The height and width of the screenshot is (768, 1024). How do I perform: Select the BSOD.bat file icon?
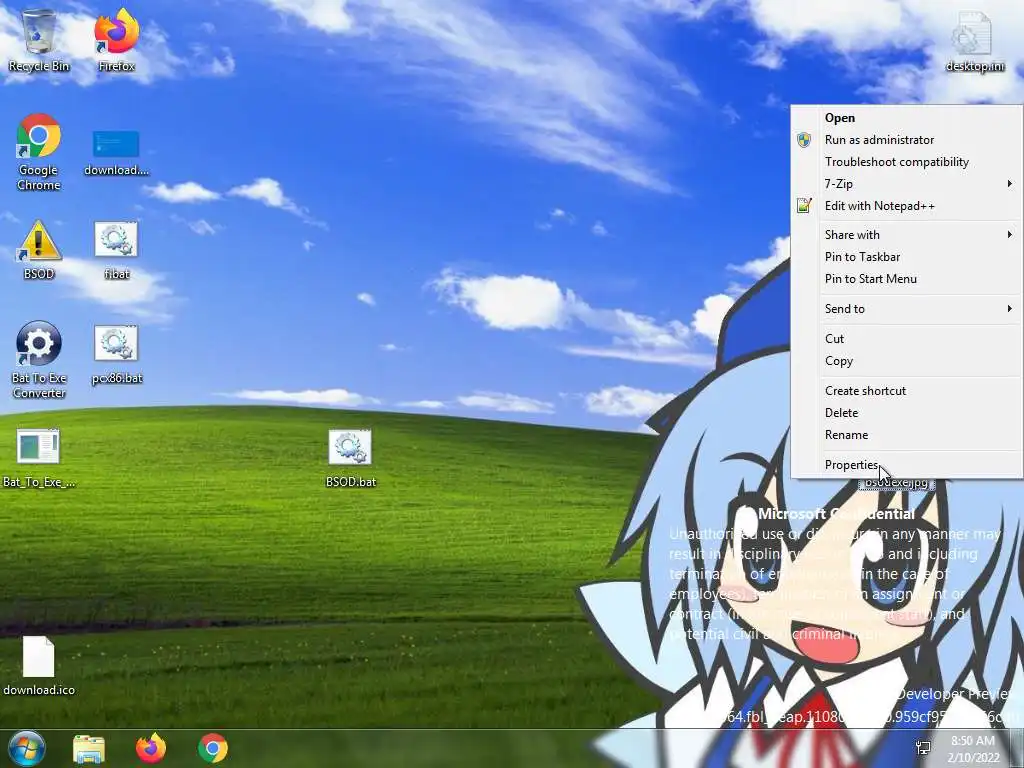[351, 458]
